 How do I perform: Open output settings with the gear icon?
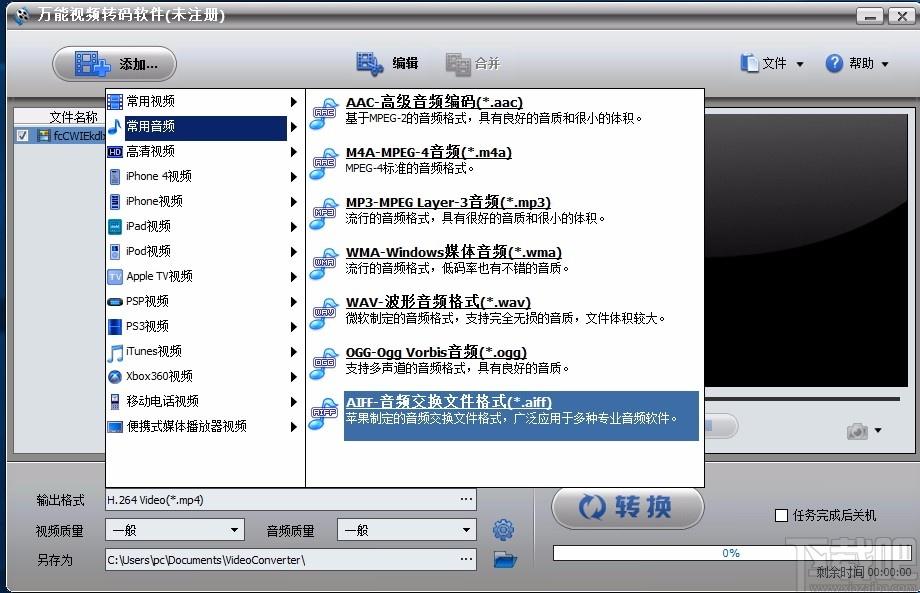click(x=504, y=530)
